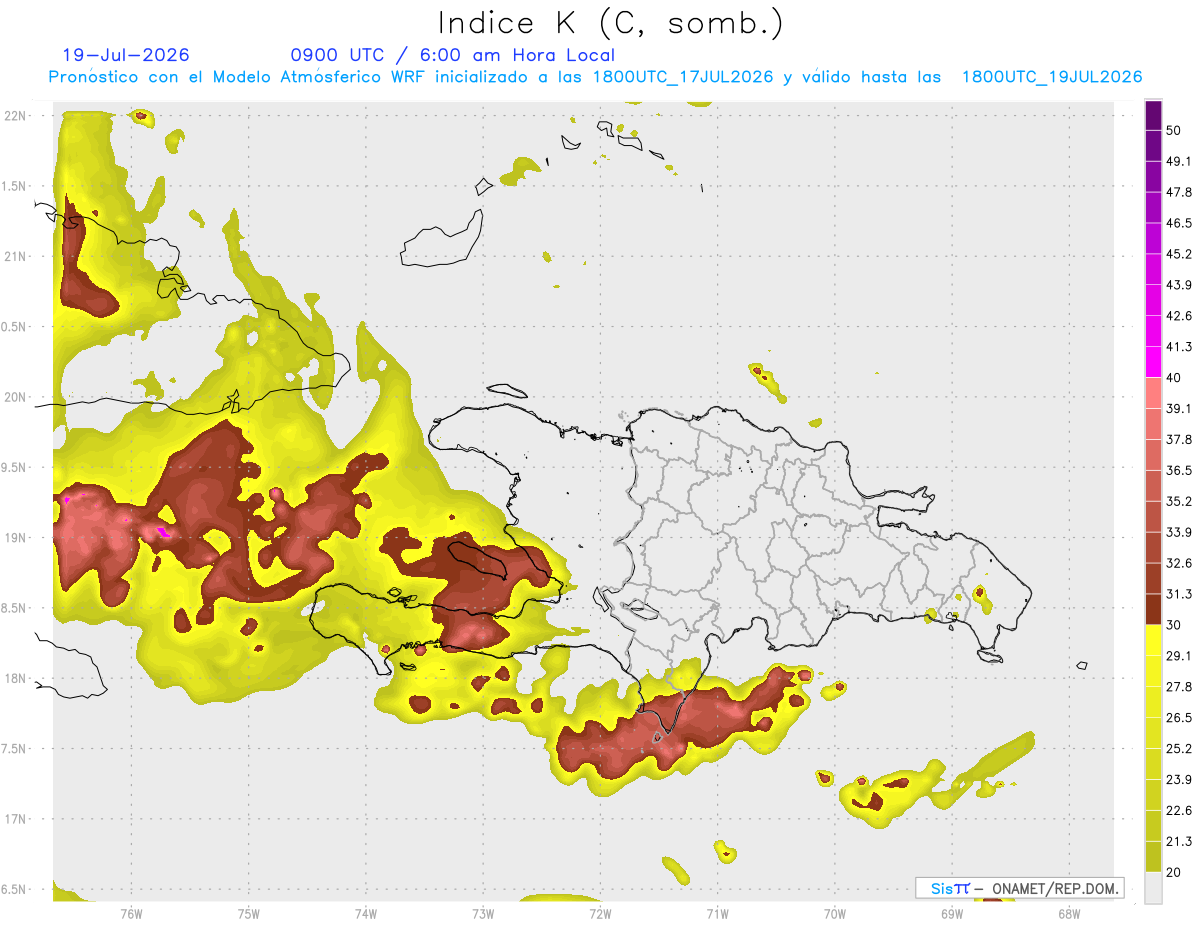1200x927 pixels.
Task: Click the '22.6' color bar label
Action: [1178, 810]
